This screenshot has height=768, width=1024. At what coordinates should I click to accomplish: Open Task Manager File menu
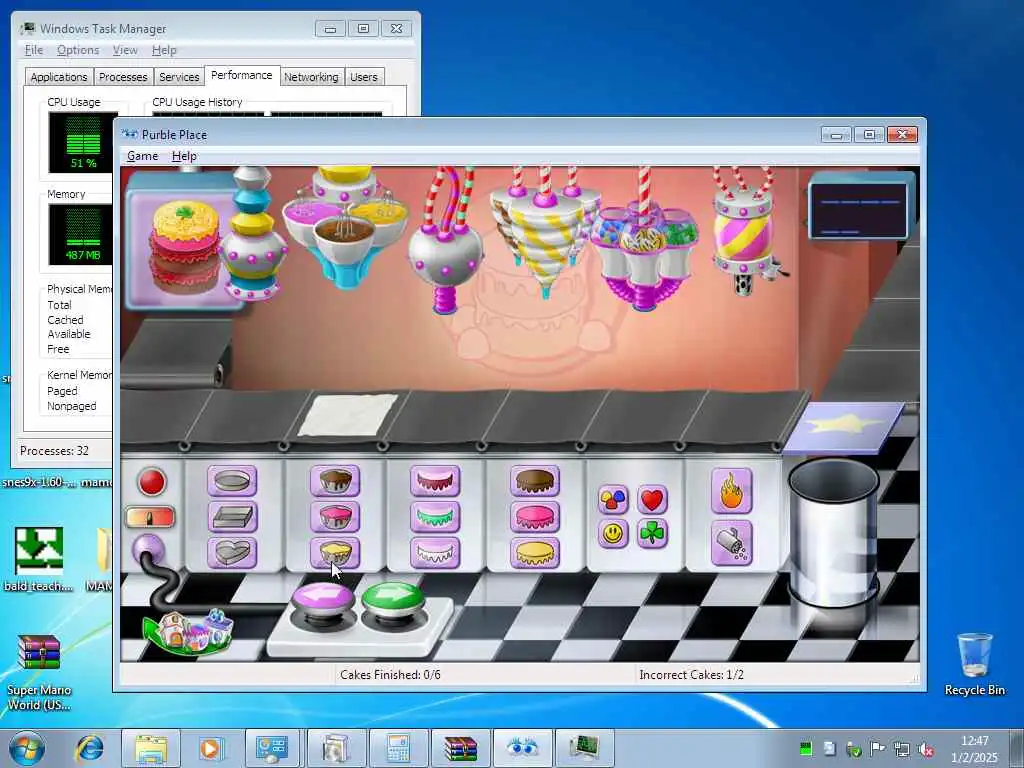click(34, 50)
